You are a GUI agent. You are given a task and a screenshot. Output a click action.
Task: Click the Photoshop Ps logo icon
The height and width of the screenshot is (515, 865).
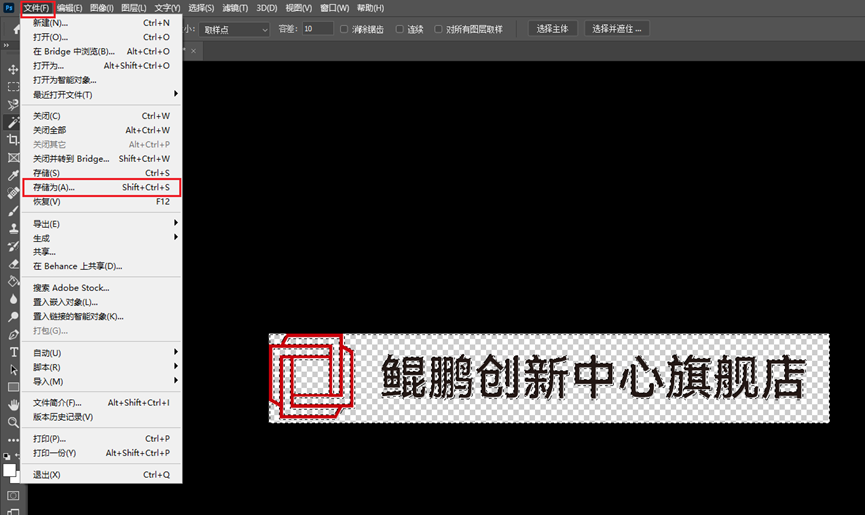point(8,8)
